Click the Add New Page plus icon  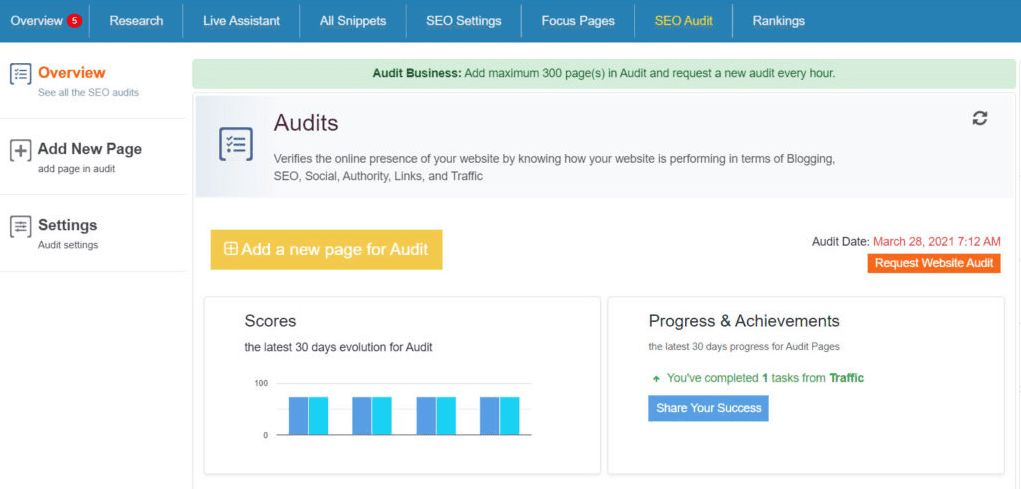pyautogui.click(x=20, y=150)
